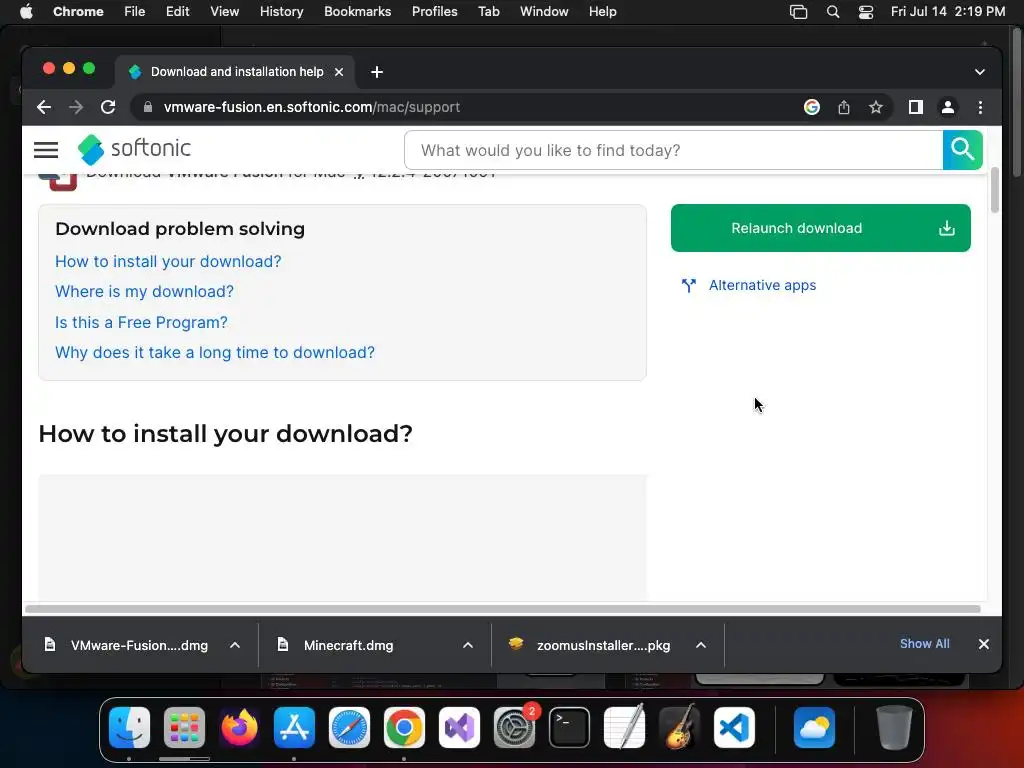
Task: Click the horizontal scrollbar at page bottom
Action: (503, 609)
